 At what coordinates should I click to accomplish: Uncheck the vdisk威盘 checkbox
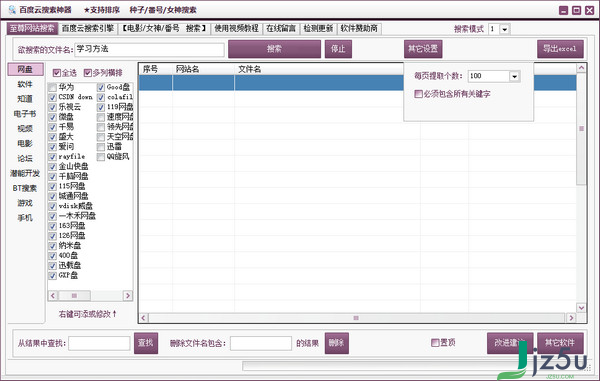(x=53, y=207)
